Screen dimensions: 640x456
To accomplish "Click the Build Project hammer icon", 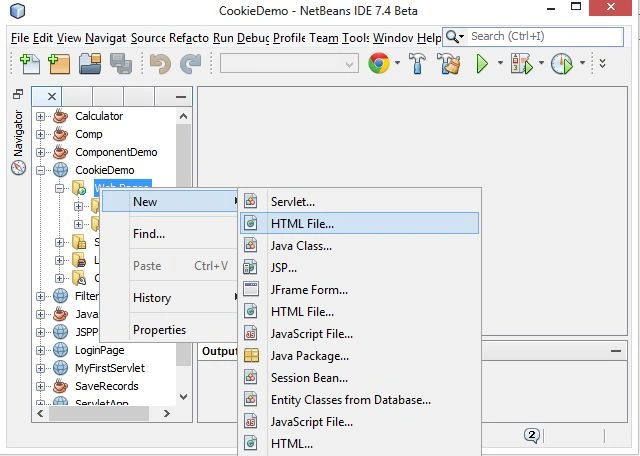I will click(x=417, y=64).
